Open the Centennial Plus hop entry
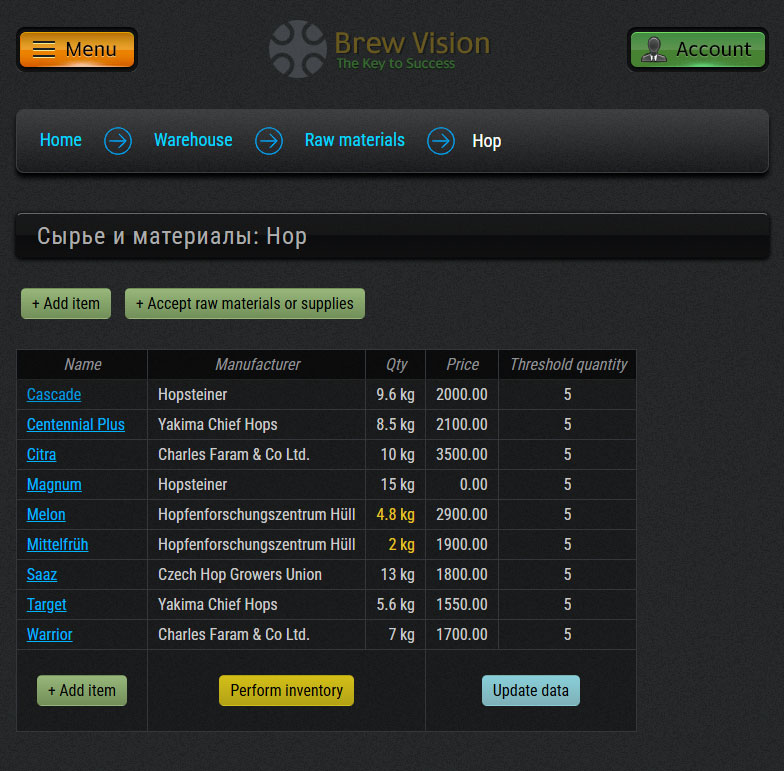Image resolution: width=784 pixels, height=771 pixels. coord(76,425)
